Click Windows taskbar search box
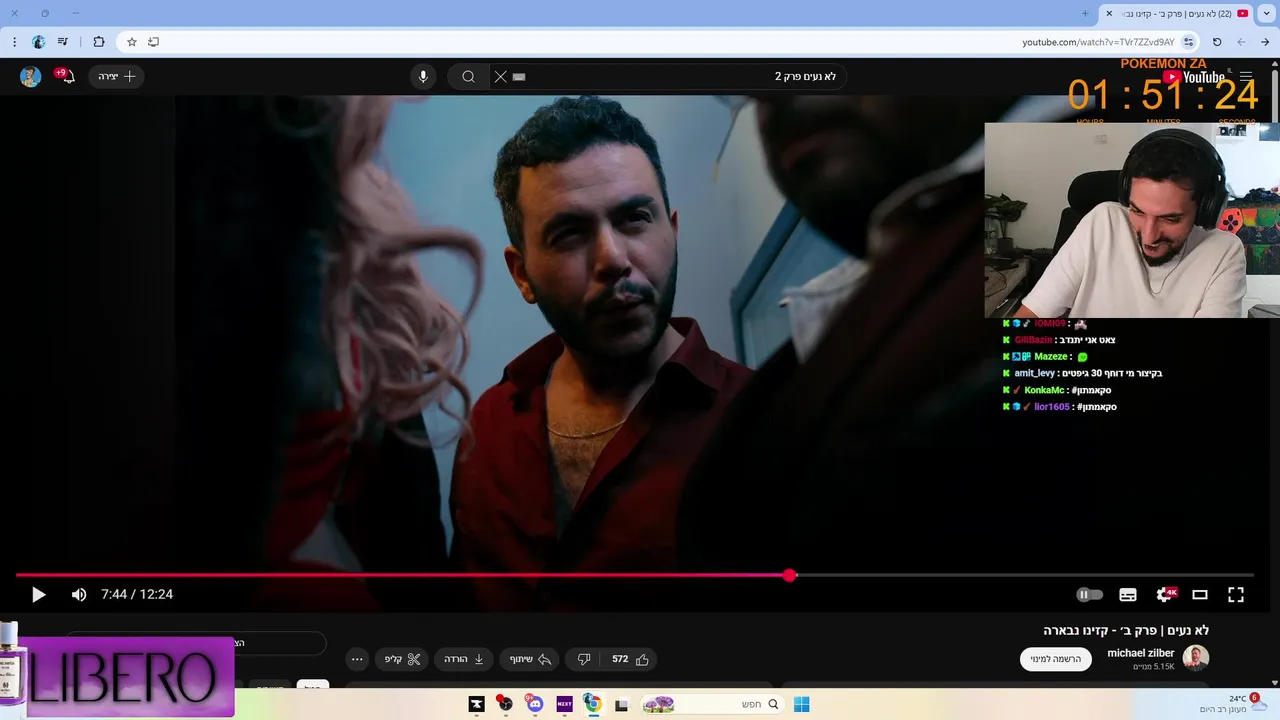 pos(710,704)
